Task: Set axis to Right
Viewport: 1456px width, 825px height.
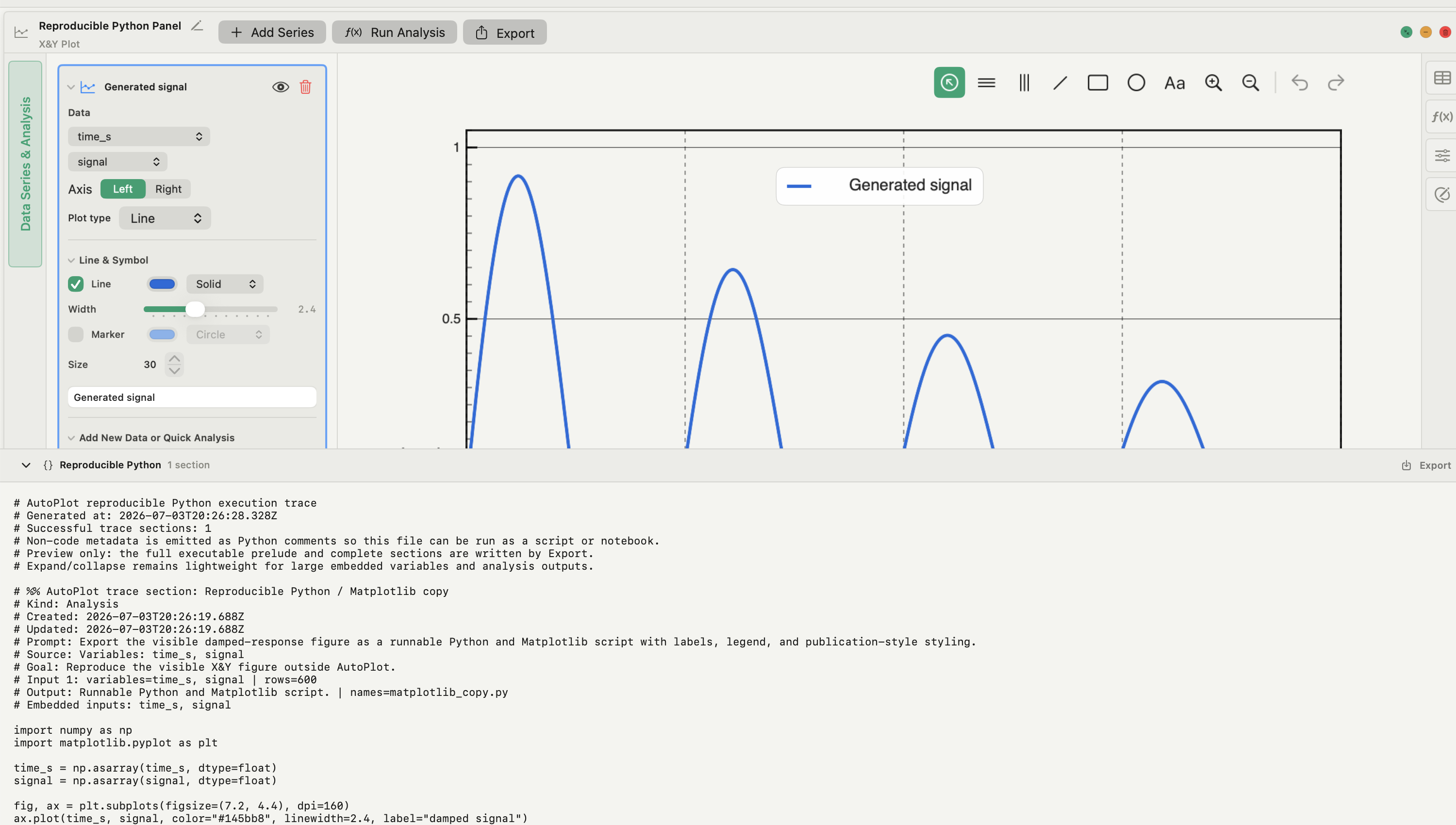Action: pos(168,189)
